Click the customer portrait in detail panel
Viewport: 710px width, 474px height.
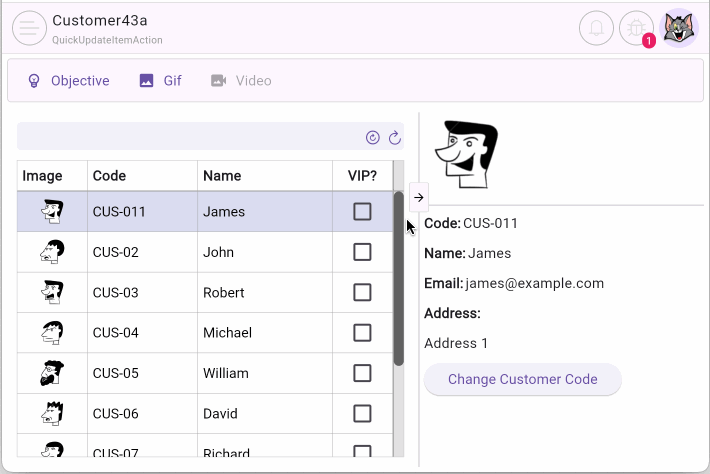point(465,155)
